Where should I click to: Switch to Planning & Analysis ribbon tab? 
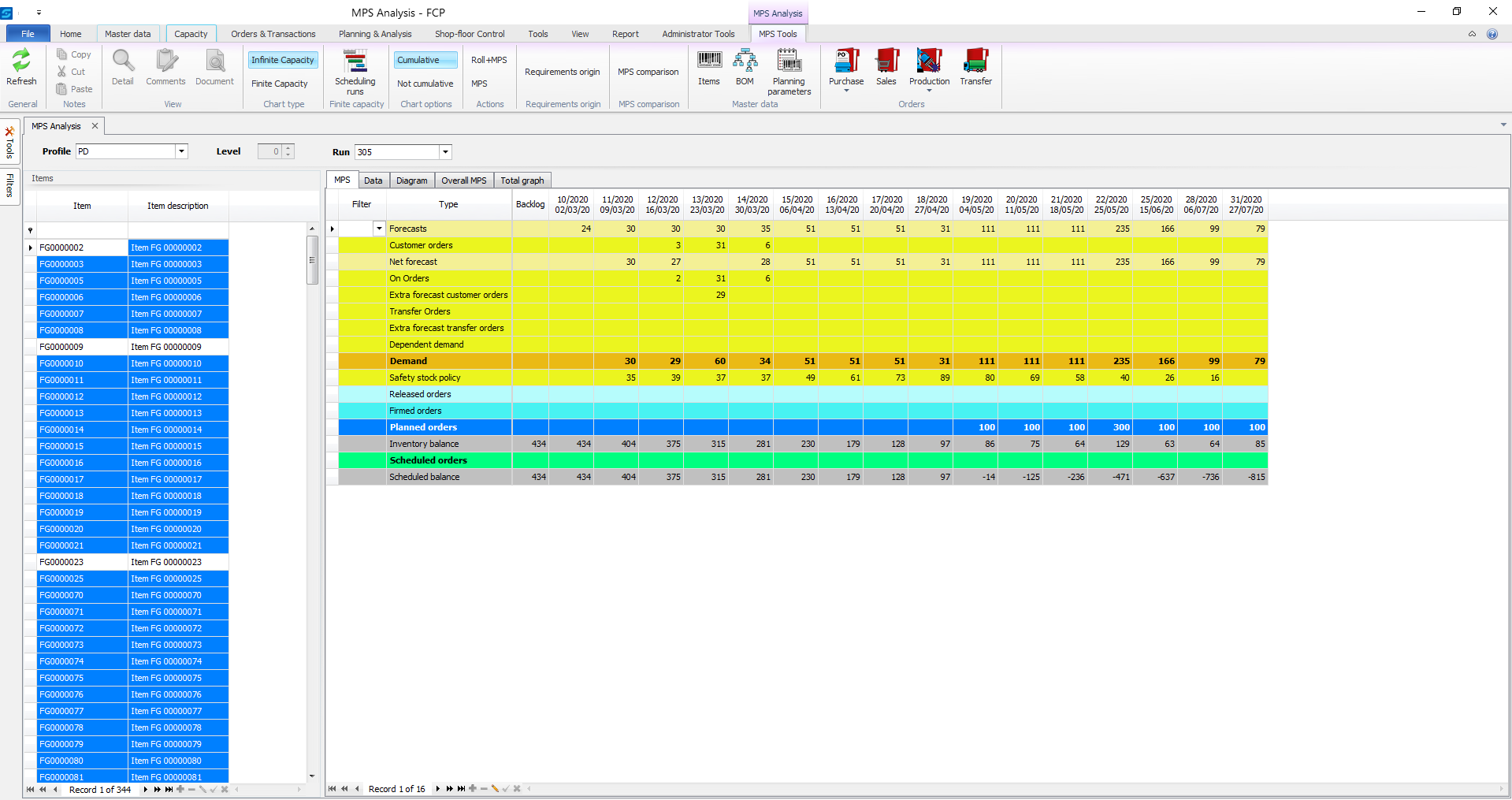click(375, 34)
